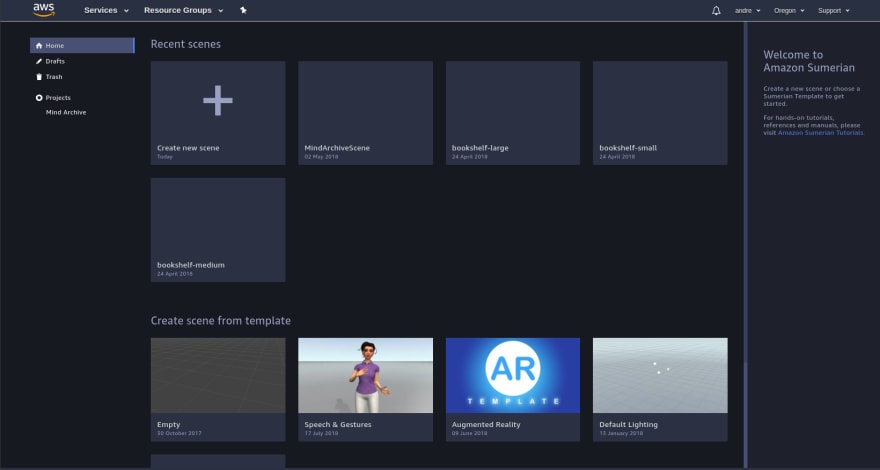This screenshot has width=880, height=470.
Task: Open the bookshelf-small scene card
Action: 660,113
